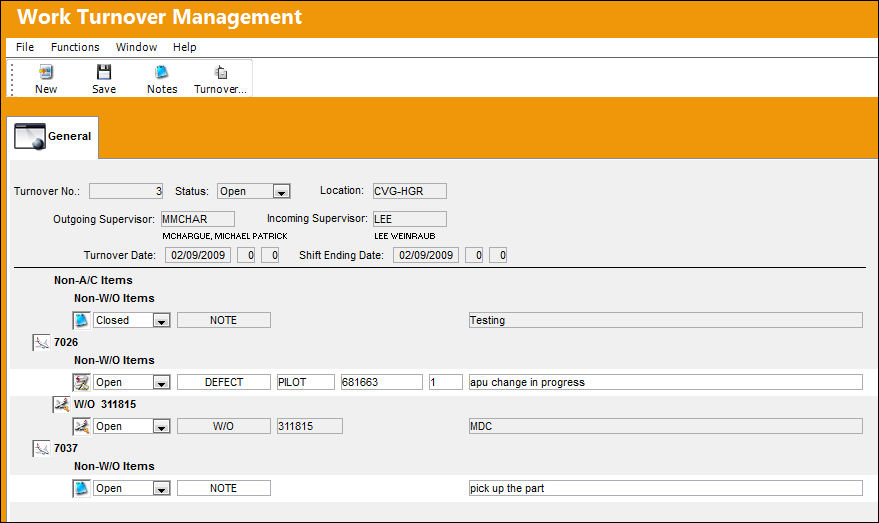Viewport: 879px width, 523px height.
Task: Open the Help menu
Action: tap(184, 47)
